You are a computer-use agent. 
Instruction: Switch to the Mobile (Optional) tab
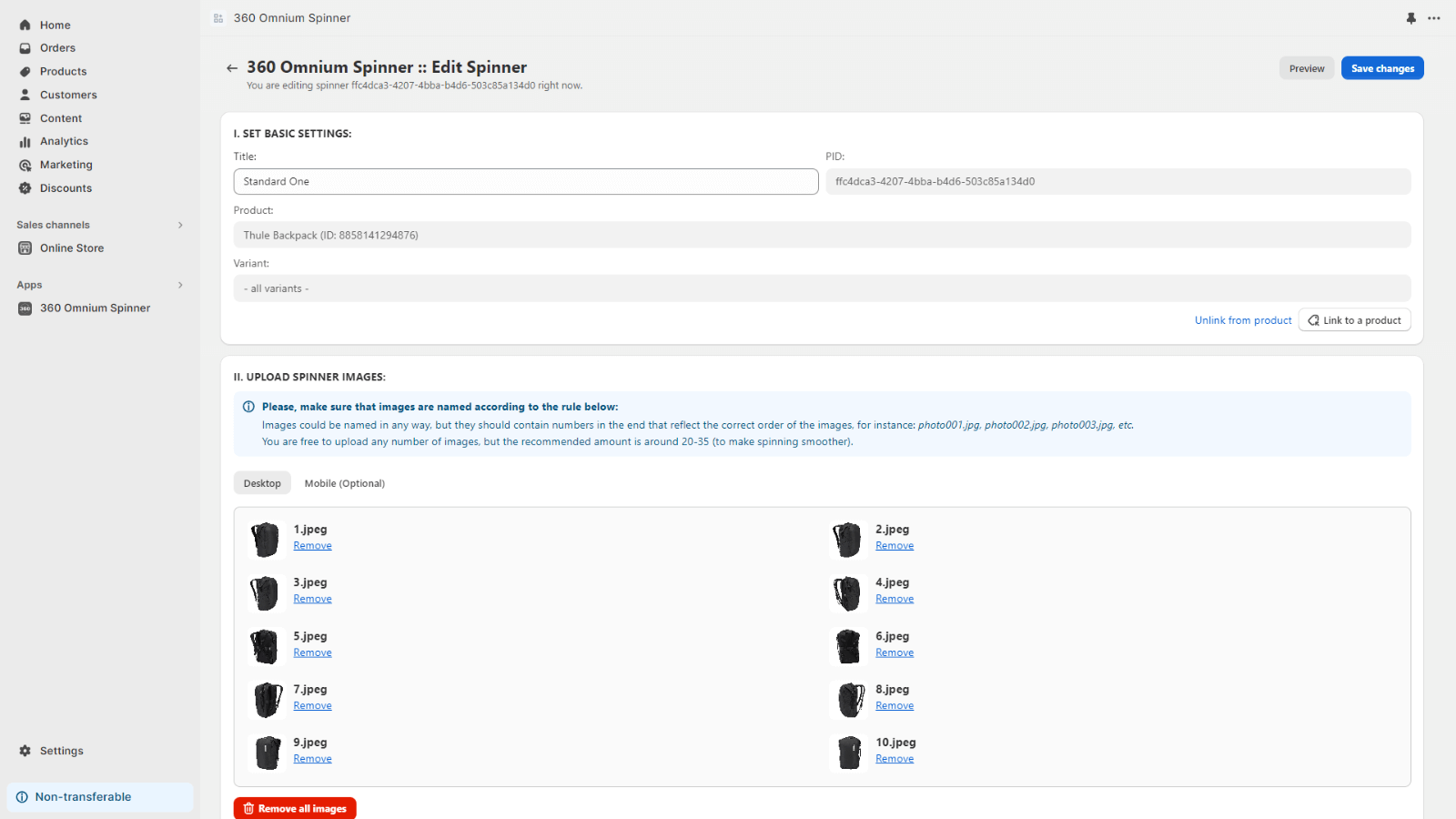coord(345,482)
